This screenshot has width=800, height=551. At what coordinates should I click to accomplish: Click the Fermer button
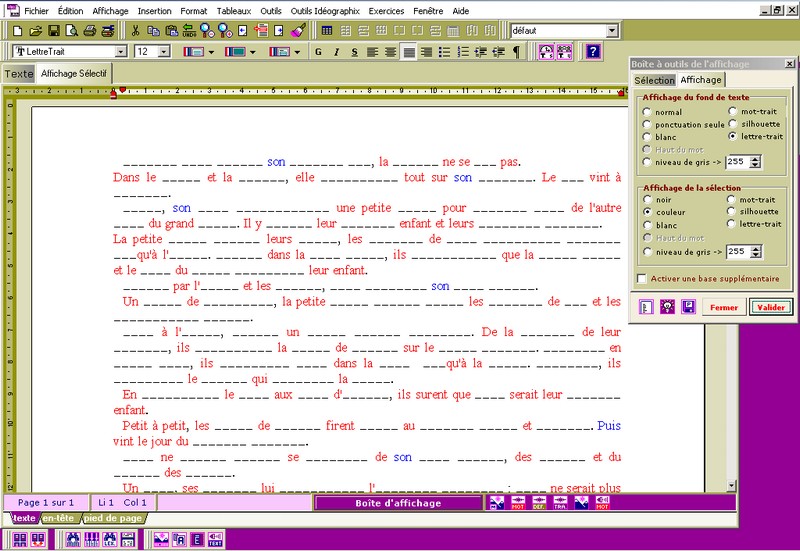pyautogui.click(x=724, y=307)
